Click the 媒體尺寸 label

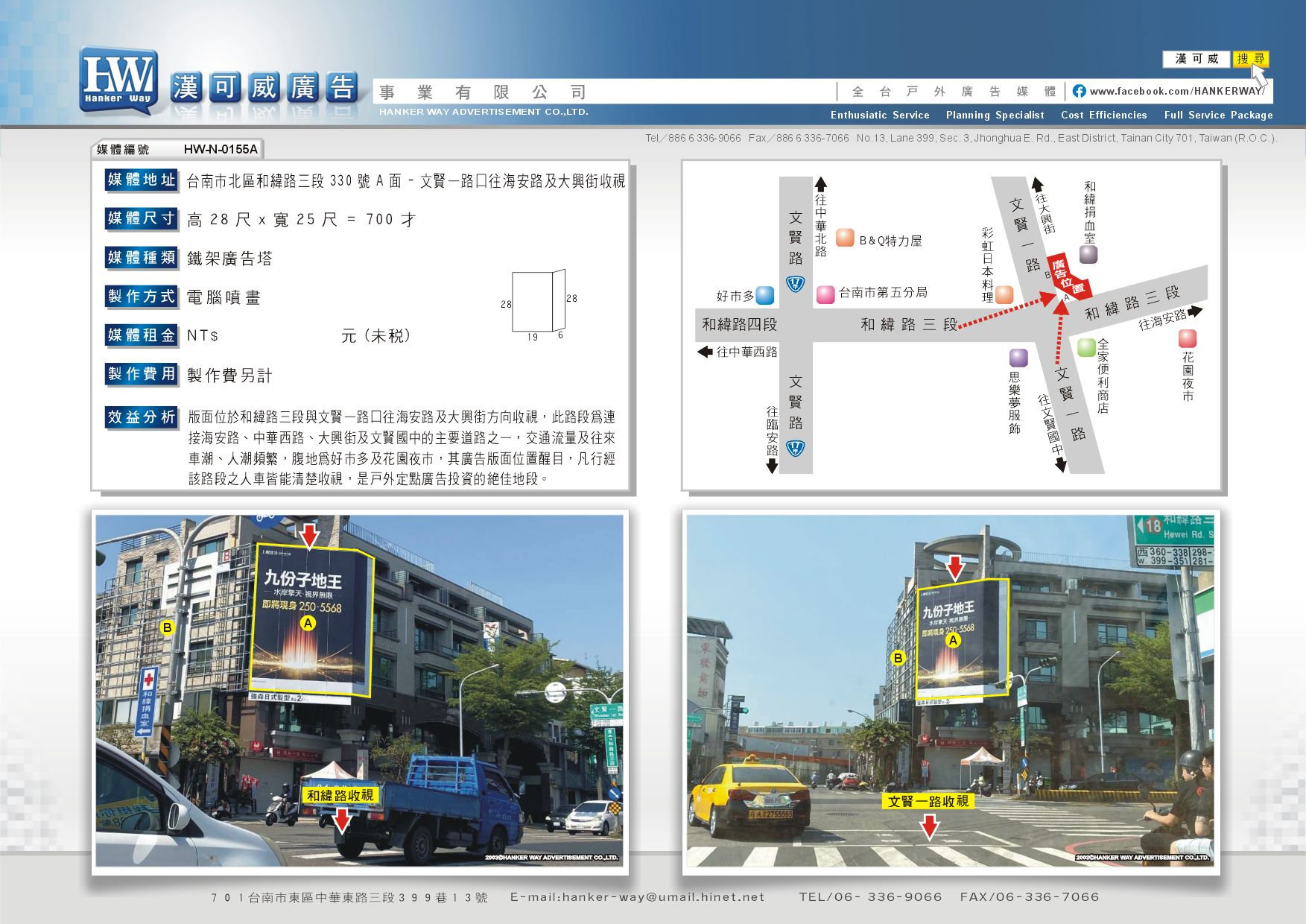(x=142, y=218)
